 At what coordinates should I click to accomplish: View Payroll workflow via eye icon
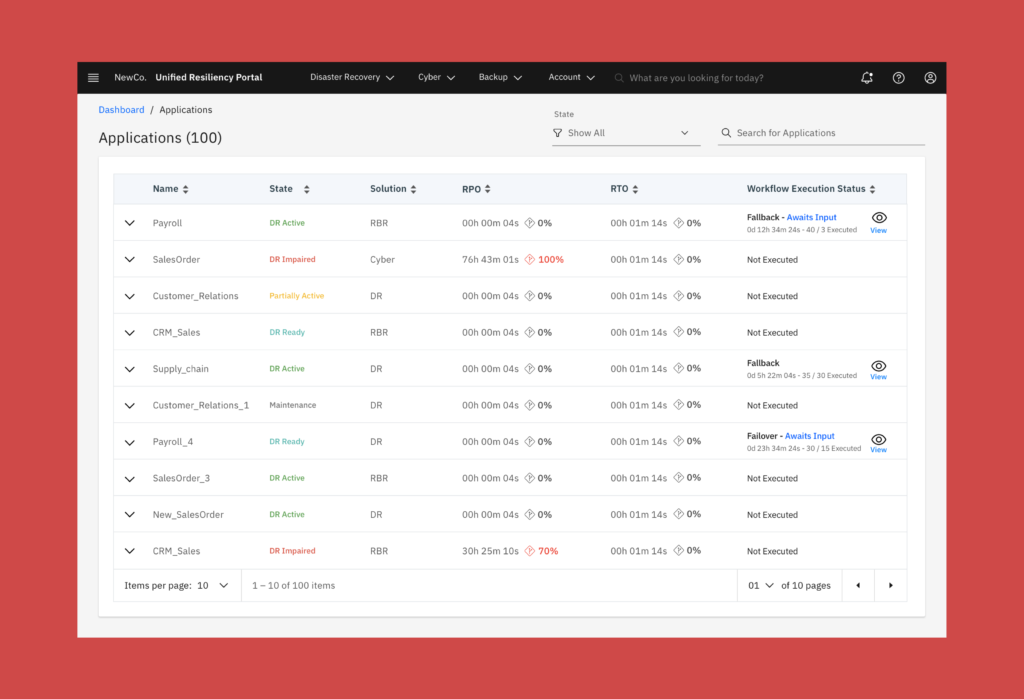(878, 218)
